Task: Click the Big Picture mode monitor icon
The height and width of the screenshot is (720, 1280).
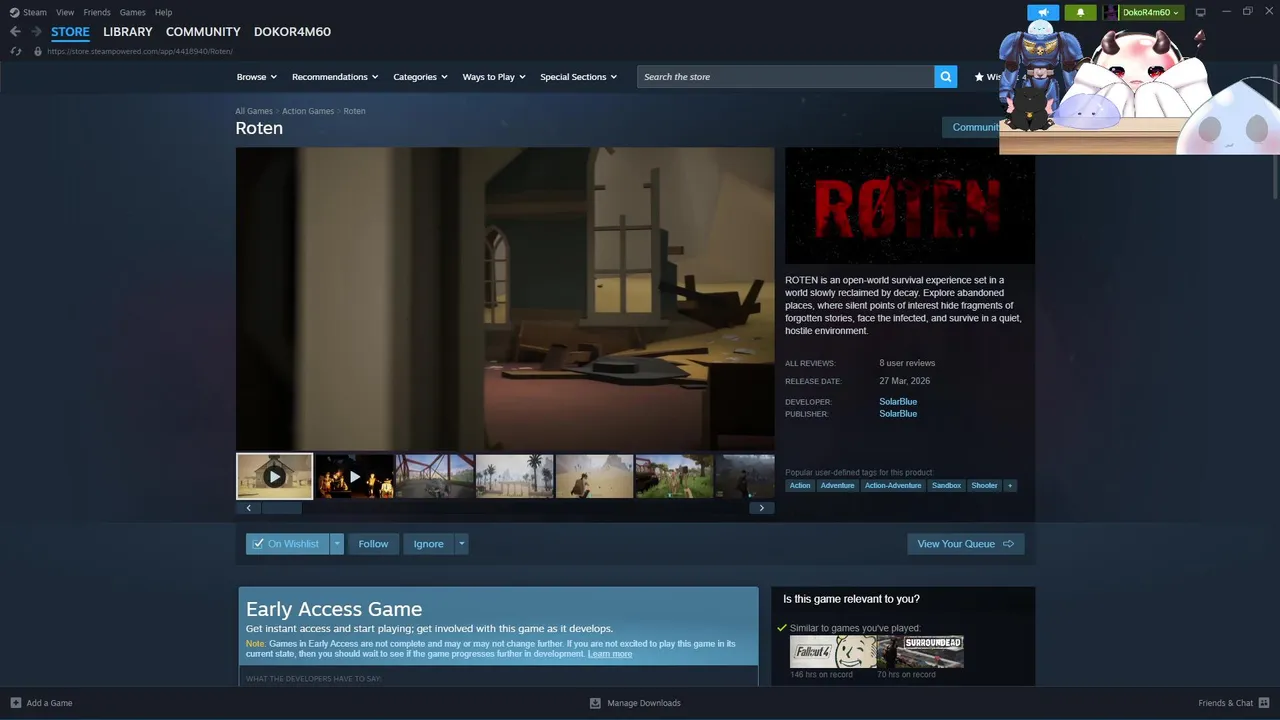Action: coord(1201,12)
